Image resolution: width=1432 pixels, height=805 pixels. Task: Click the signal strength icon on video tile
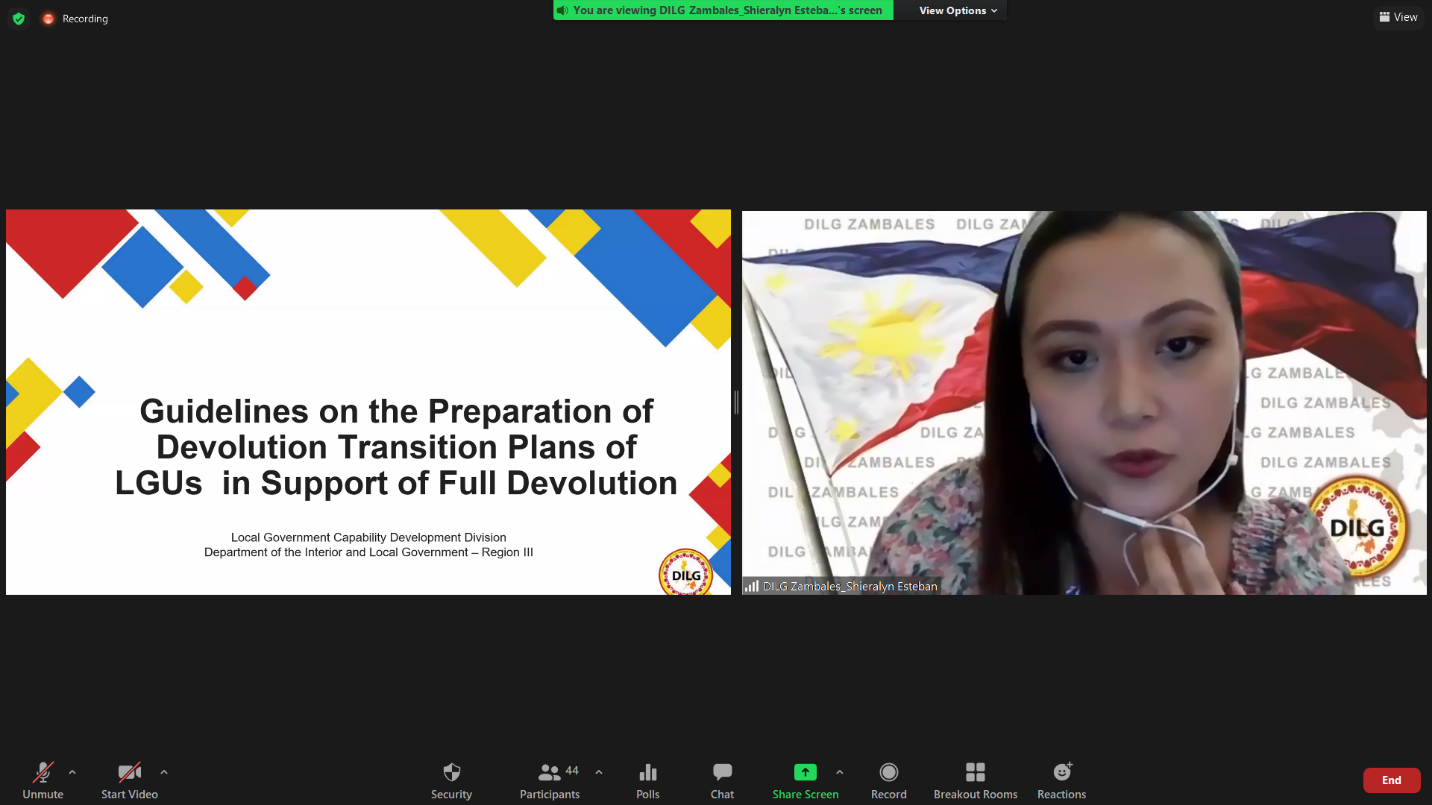coord(751,586)
